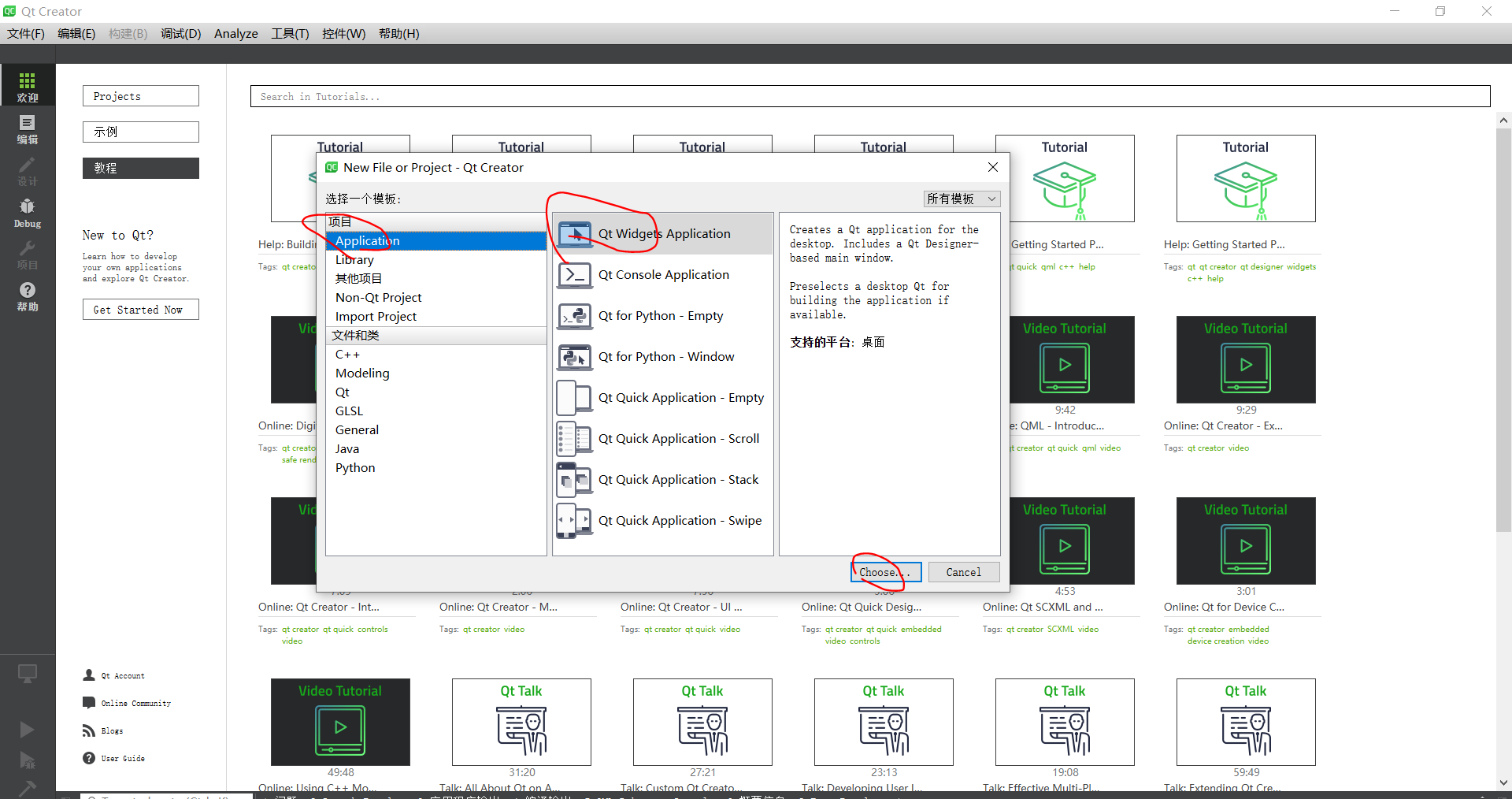This screenshot has width=1512, height=799.
Task: Choose Qt for Python - Empty template
Action: pyautogui.click(x=662, y=316)
